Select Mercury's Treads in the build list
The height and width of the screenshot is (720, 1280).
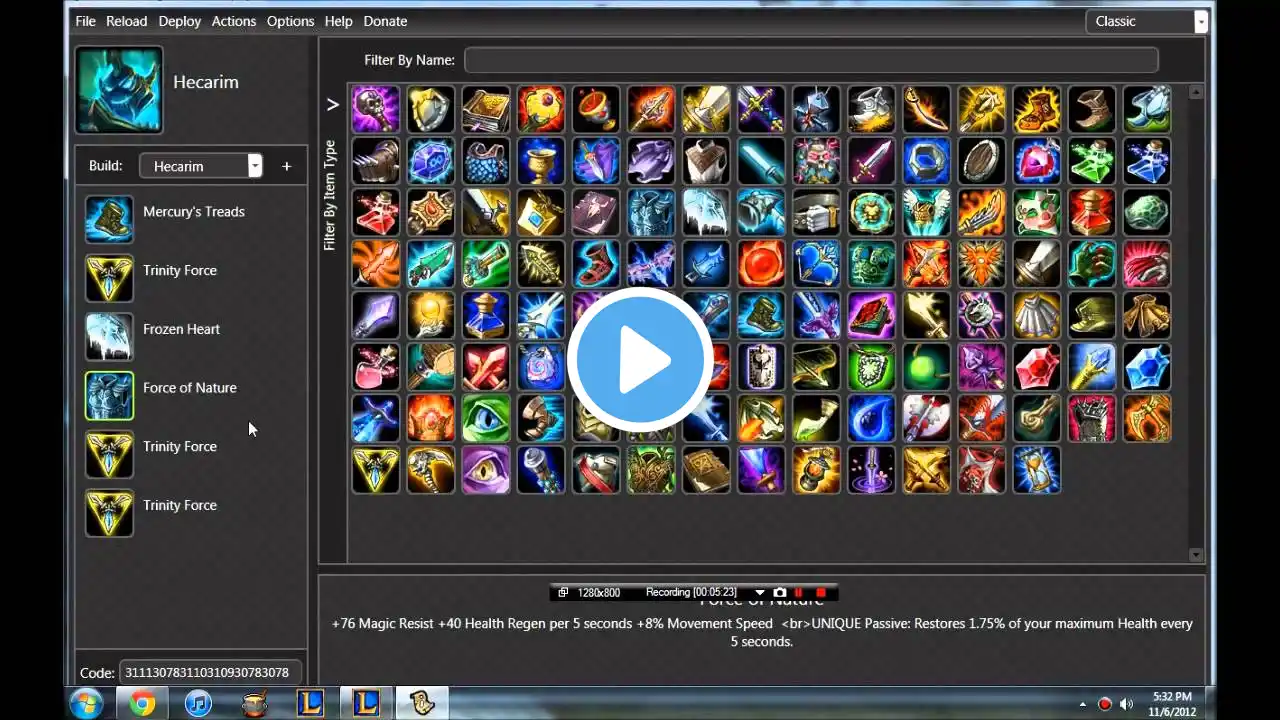click(x=190, y=219)
